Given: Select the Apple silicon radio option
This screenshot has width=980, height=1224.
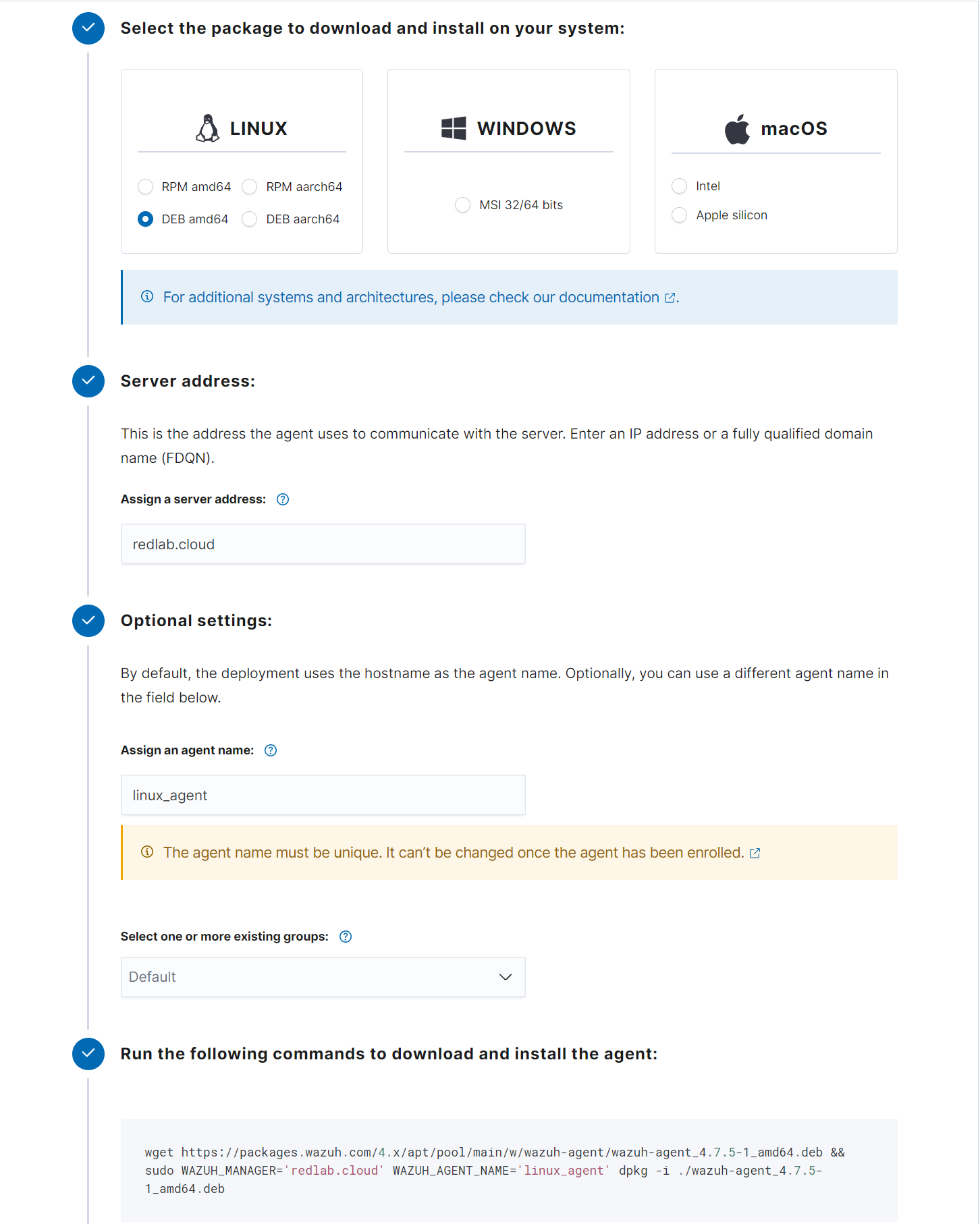Looking at the screenshot, I should 680,215.
